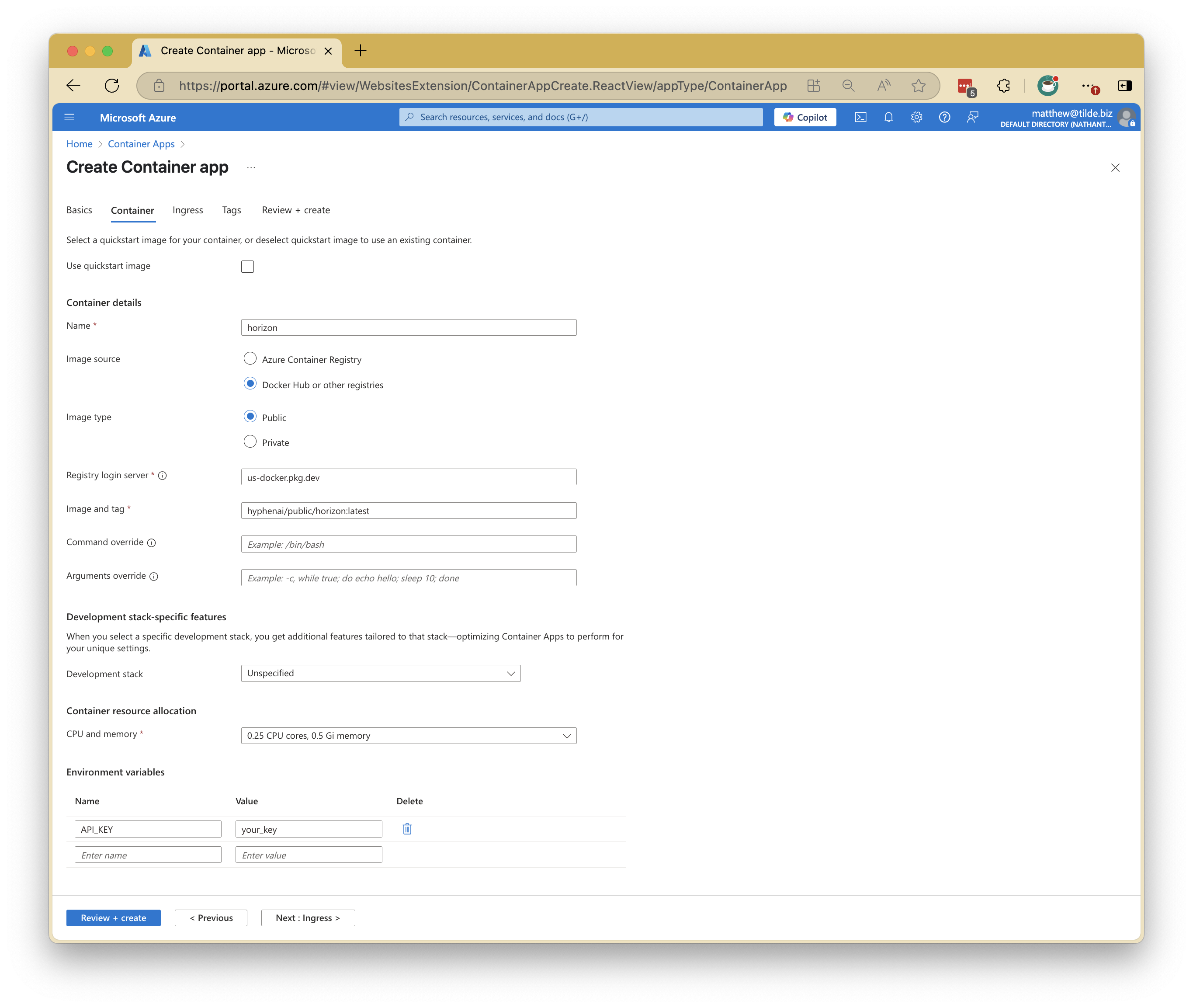Click the API_KEY variable name field
Image resolution: width=1193 pixels, height=1008 pixels.
(x=148, y=829)
